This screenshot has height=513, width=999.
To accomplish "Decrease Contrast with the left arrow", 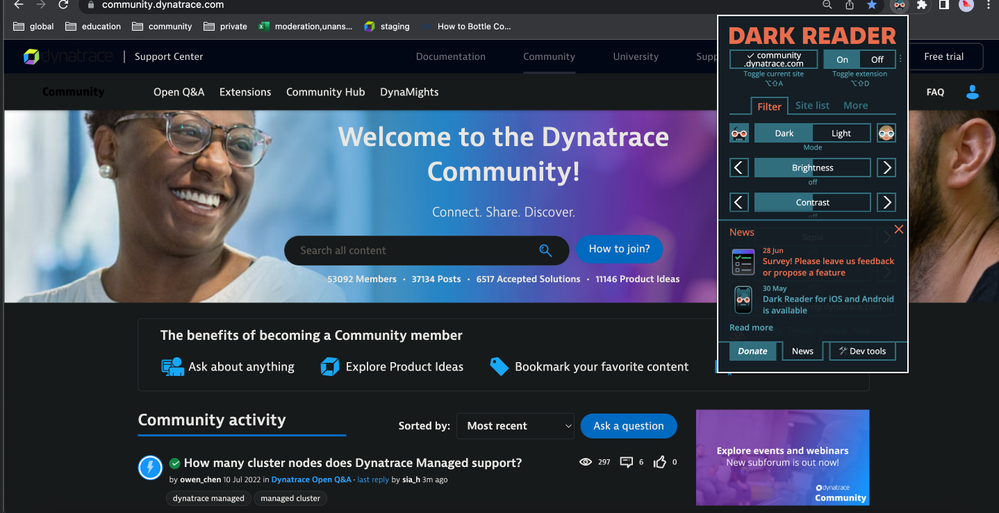I will 739,203.
